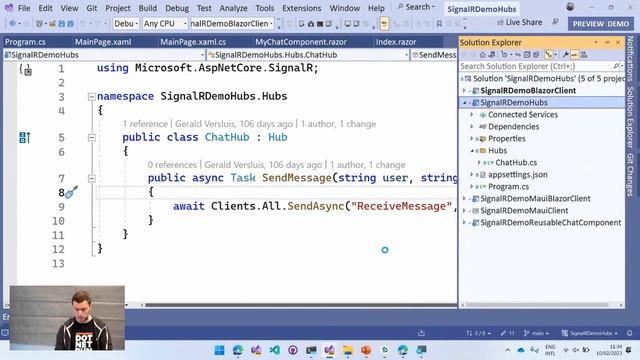Click the screwdriver quick actions icon on line 8
Screen dimensions: 640x360
click(x=71, y=192)
